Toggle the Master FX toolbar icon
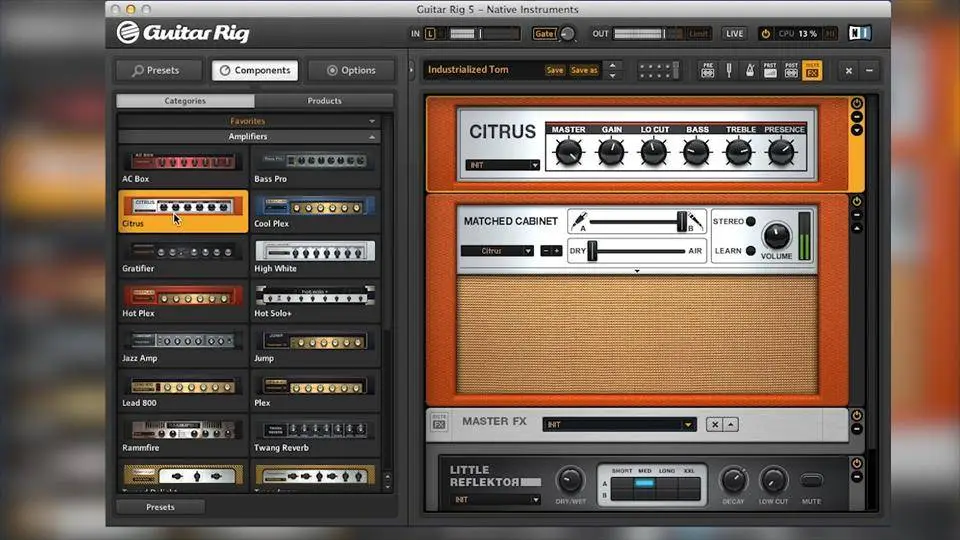This screenshot has width=960, height=540. [812, 70]
